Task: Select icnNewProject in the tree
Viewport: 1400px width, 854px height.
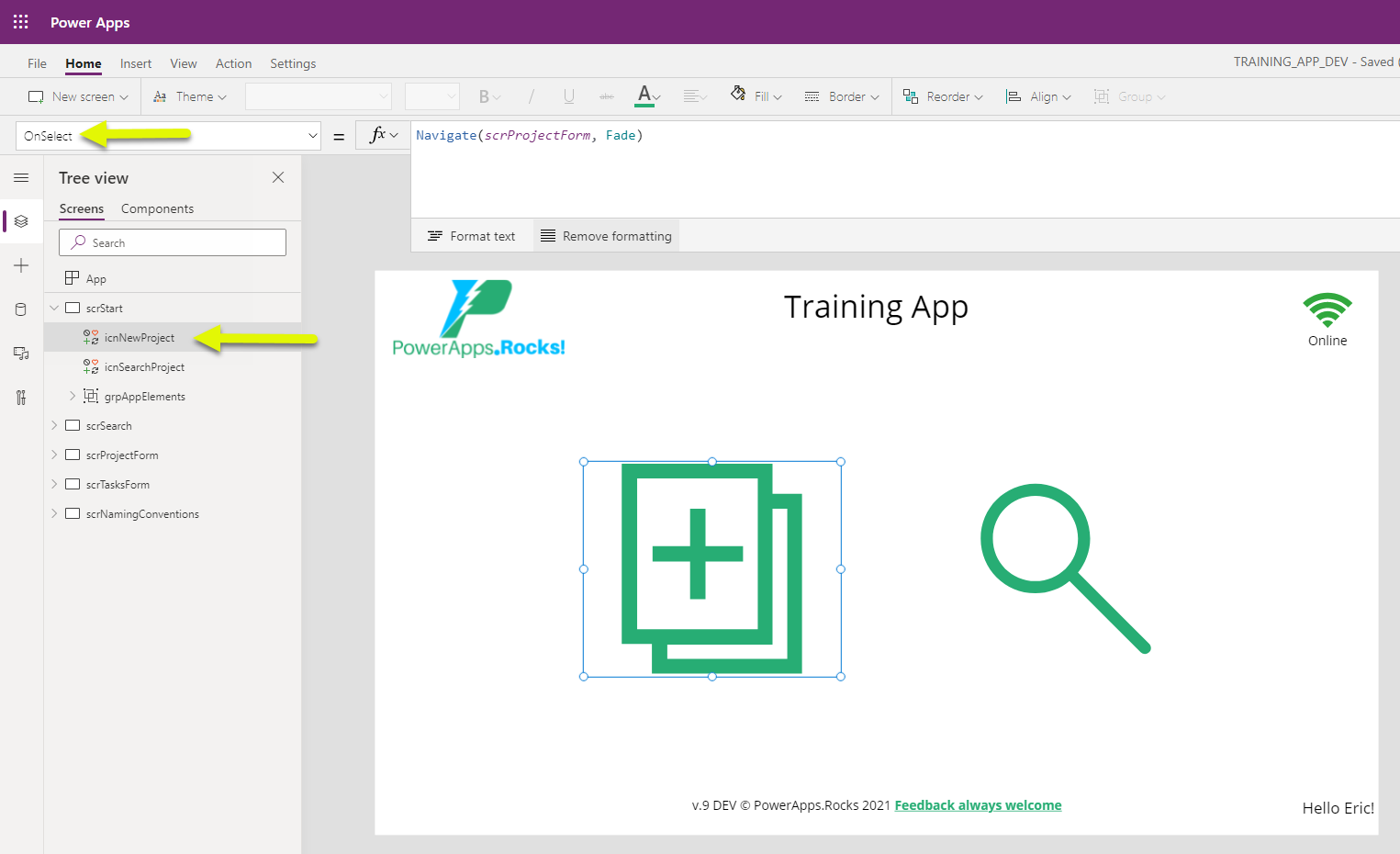Action: pyautogui.click(x=140, y=338)
